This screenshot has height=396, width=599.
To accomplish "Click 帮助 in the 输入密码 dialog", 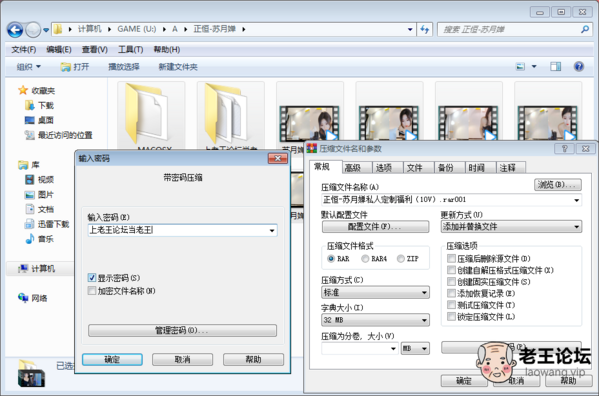I will click(x=253, y=359).
